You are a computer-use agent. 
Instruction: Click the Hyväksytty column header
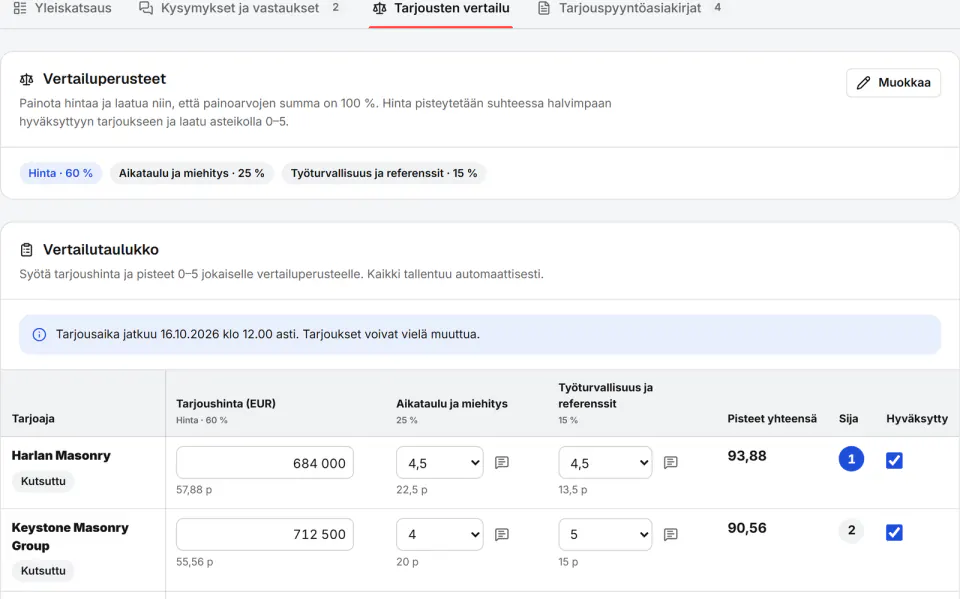(917, 419)
